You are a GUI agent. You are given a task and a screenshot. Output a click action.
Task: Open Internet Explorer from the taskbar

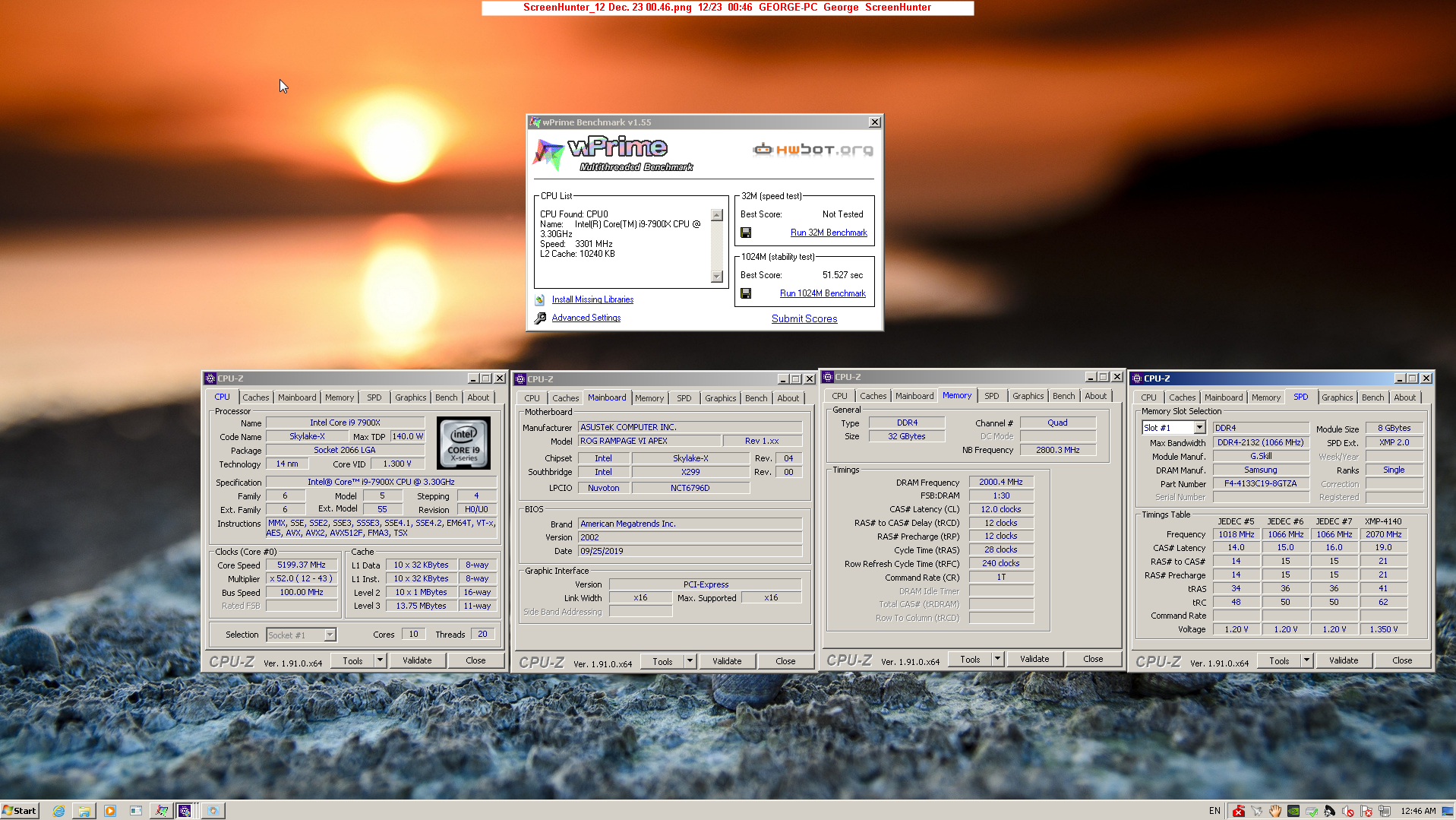pyautogui.click(x=58, y=811)
